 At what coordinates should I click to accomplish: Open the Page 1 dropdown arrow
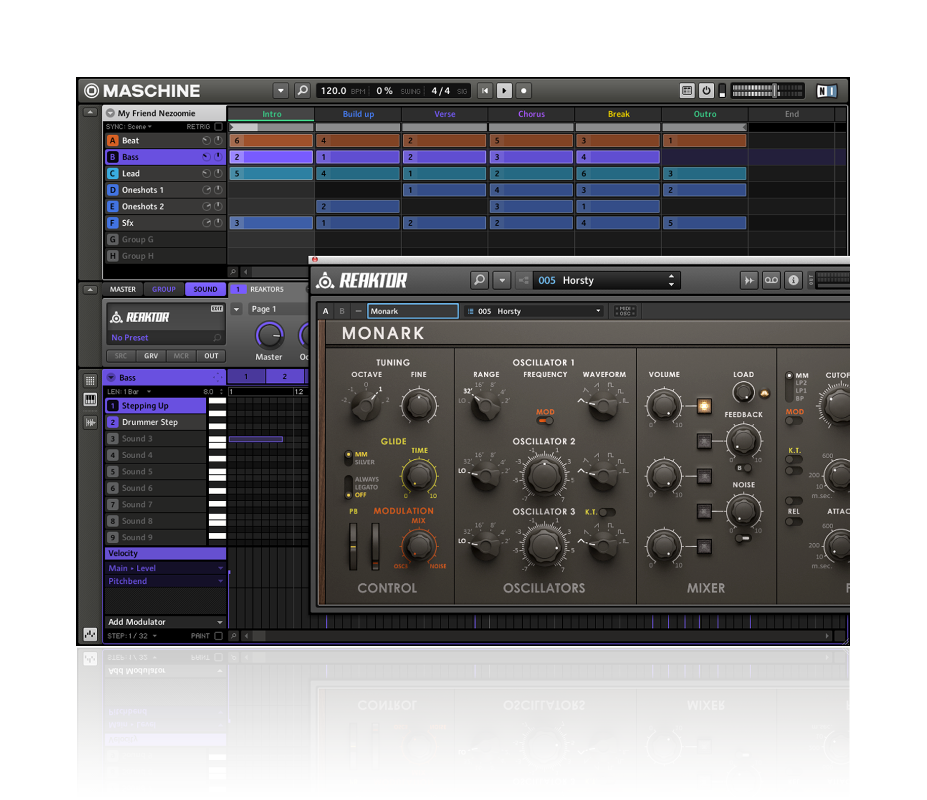[237, 309]
